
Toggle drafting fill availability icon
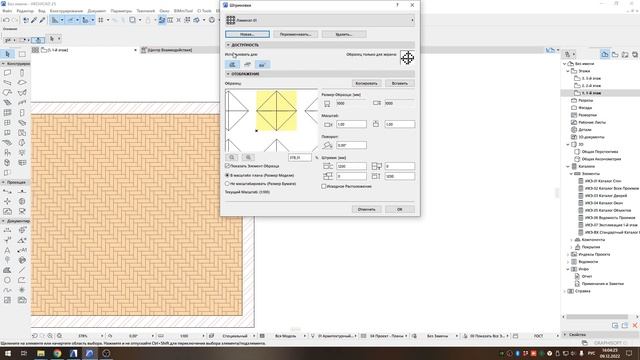232,64
